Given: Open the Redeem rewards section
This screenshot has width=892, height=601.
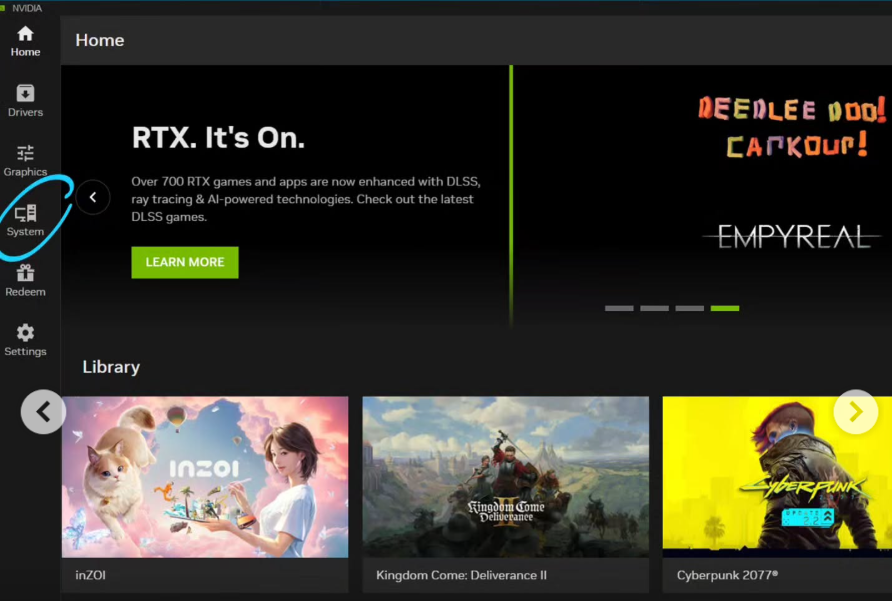Looking at the screenshot, I should click(x=25, y=281).
